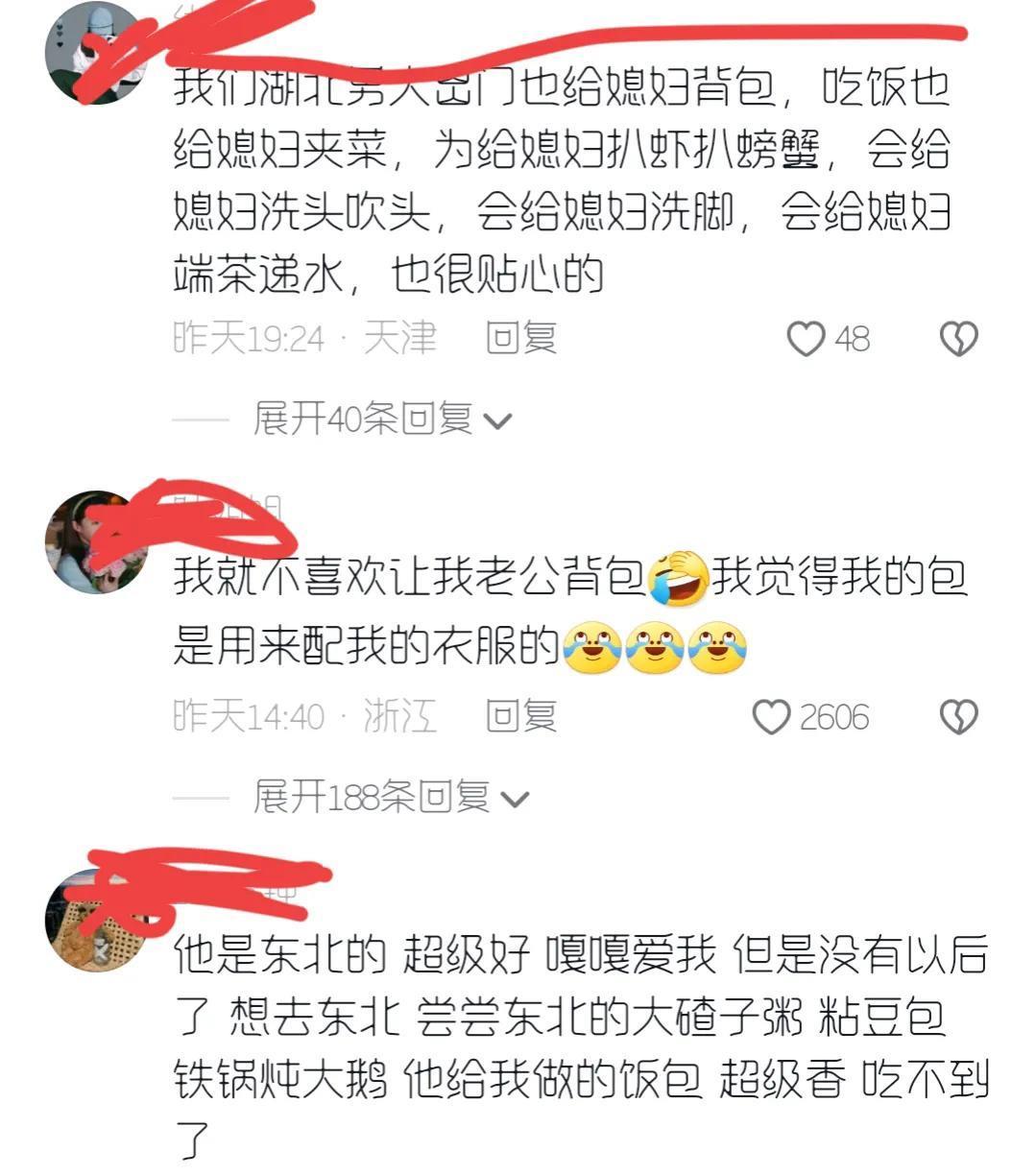1036x1175 pixels.
Task: Tap timestamp 昨天14:40 · 浙江
Action: click(304, 716)
